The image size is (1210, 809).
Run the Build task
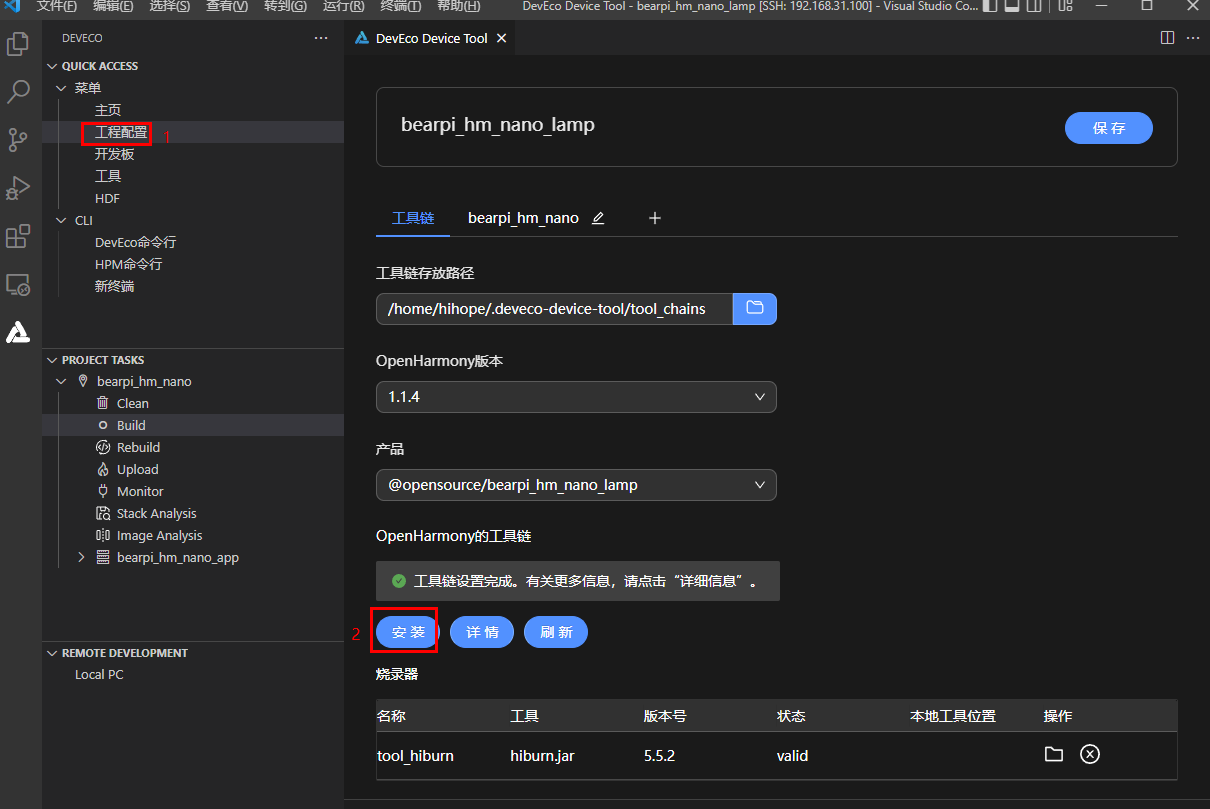pos(130,425)
